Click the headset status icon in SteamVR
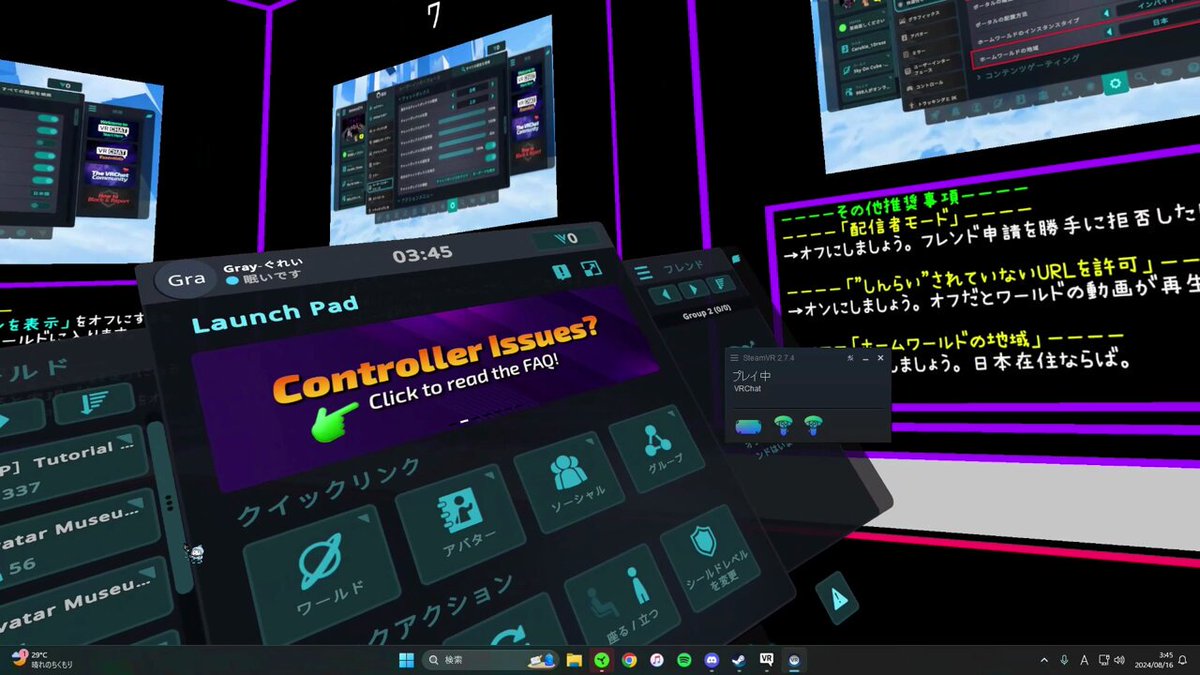The image size is (1200, 675). (x=749, y=426)
